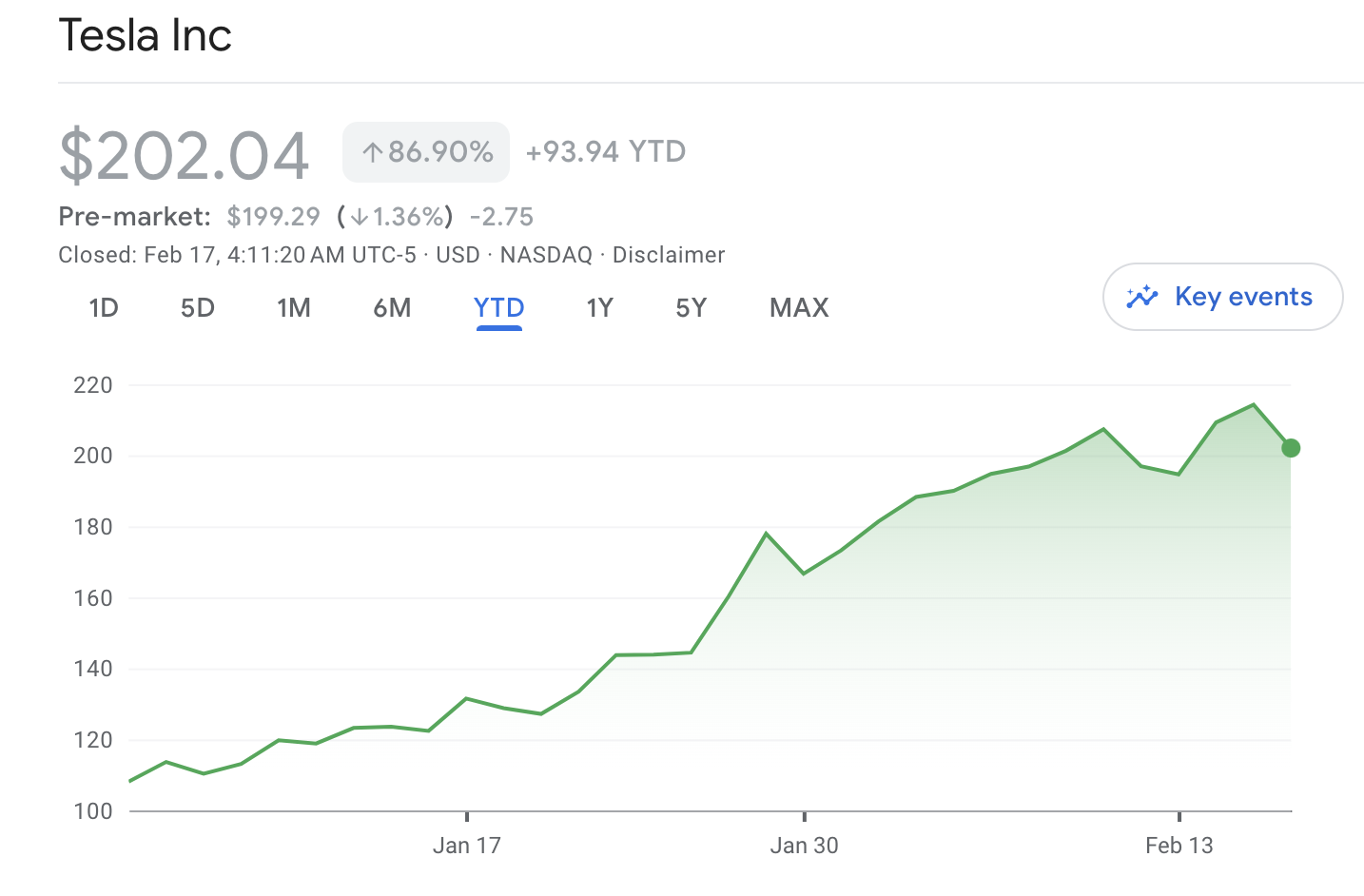This screenshot has height=896, width=1364.
Task: Click the 120 y-axis label
Action: tap(92, 740)
